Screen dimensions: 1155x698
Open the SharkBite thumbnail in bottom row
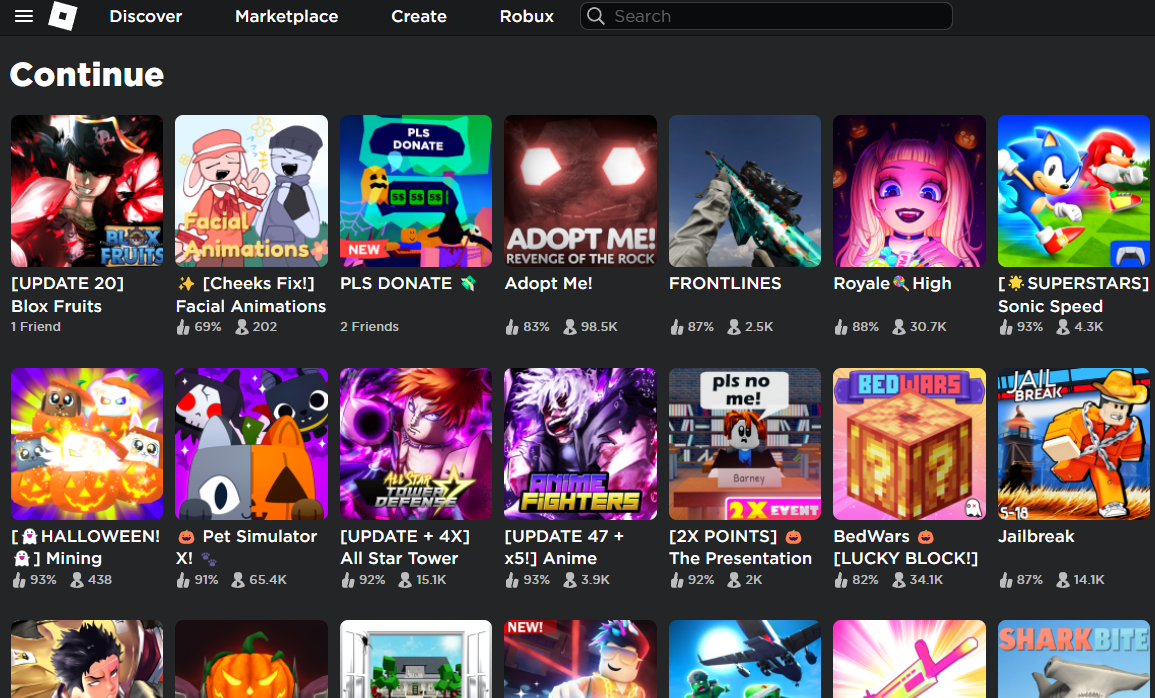pyautogui.click(x=1074, y=659)
